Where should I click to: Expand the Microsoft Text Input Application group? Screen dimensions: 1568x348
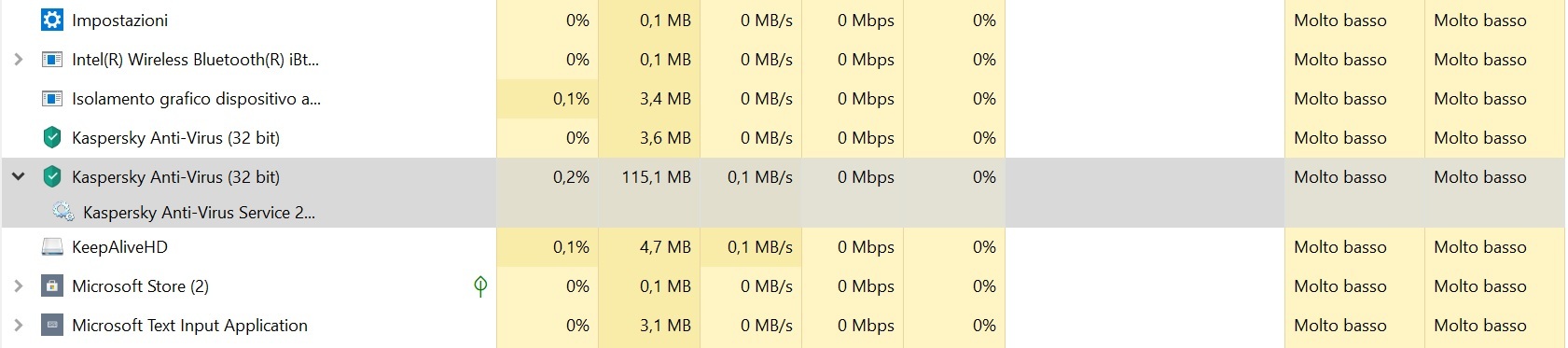click(x=18, y=326)
